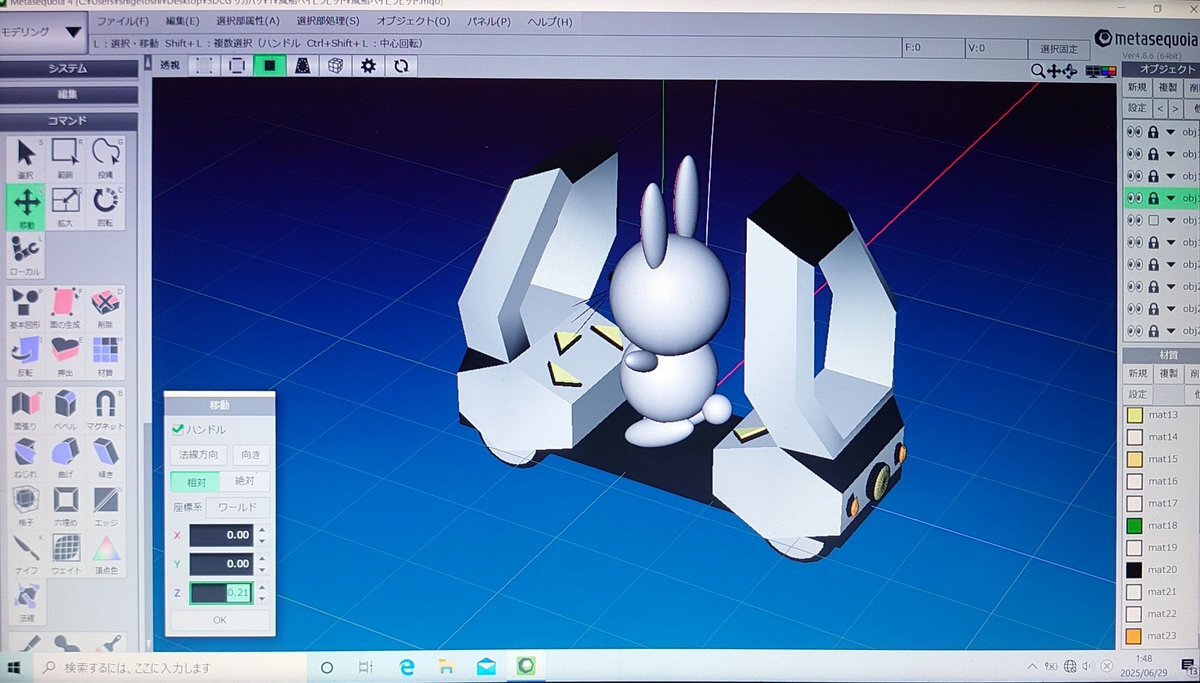Viewport: 1200px width, 683px height.
Task: Open the 編集(E) menu
Action: 182,21
